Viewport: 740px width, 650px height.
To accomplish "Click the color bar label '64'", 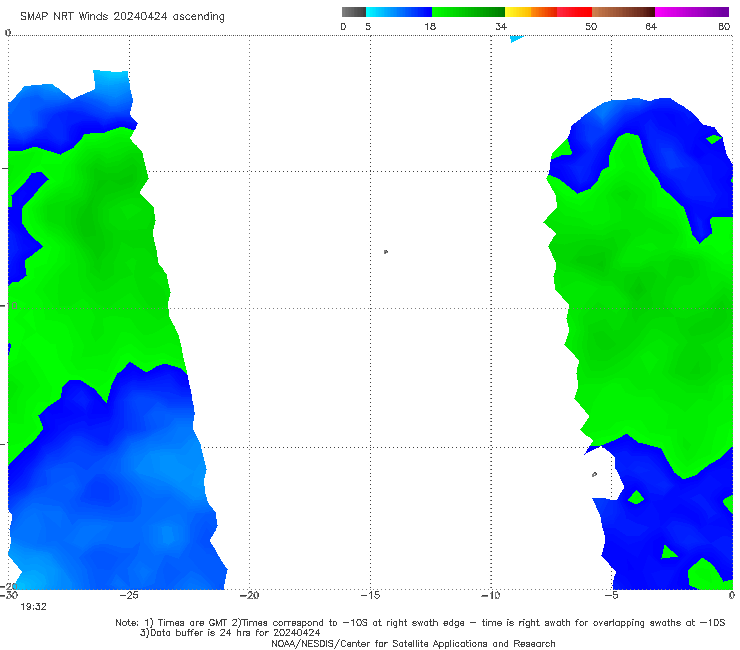I will 651,27.
